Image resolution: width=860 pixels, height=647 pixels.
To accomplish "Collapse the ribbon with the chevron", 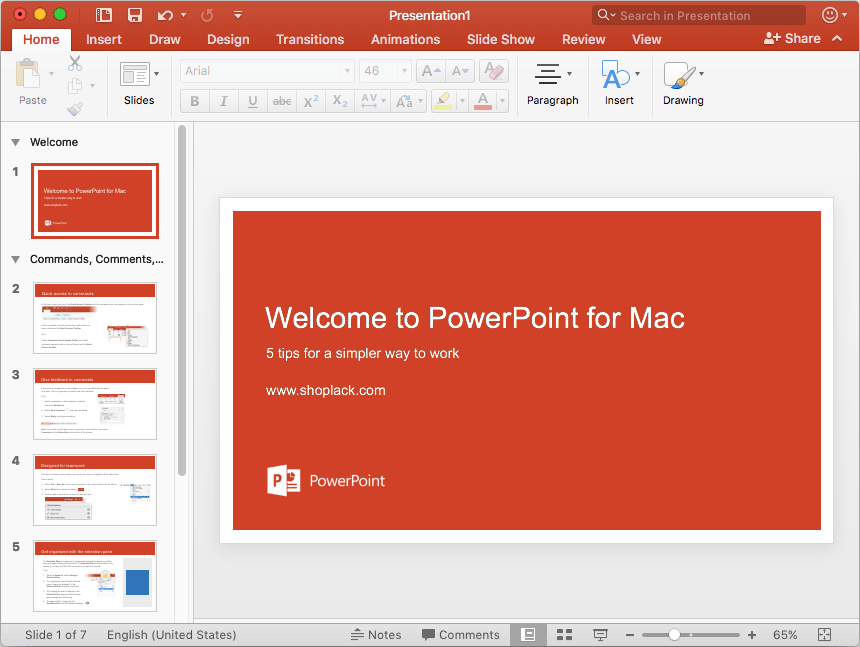I will coord(837,38).
